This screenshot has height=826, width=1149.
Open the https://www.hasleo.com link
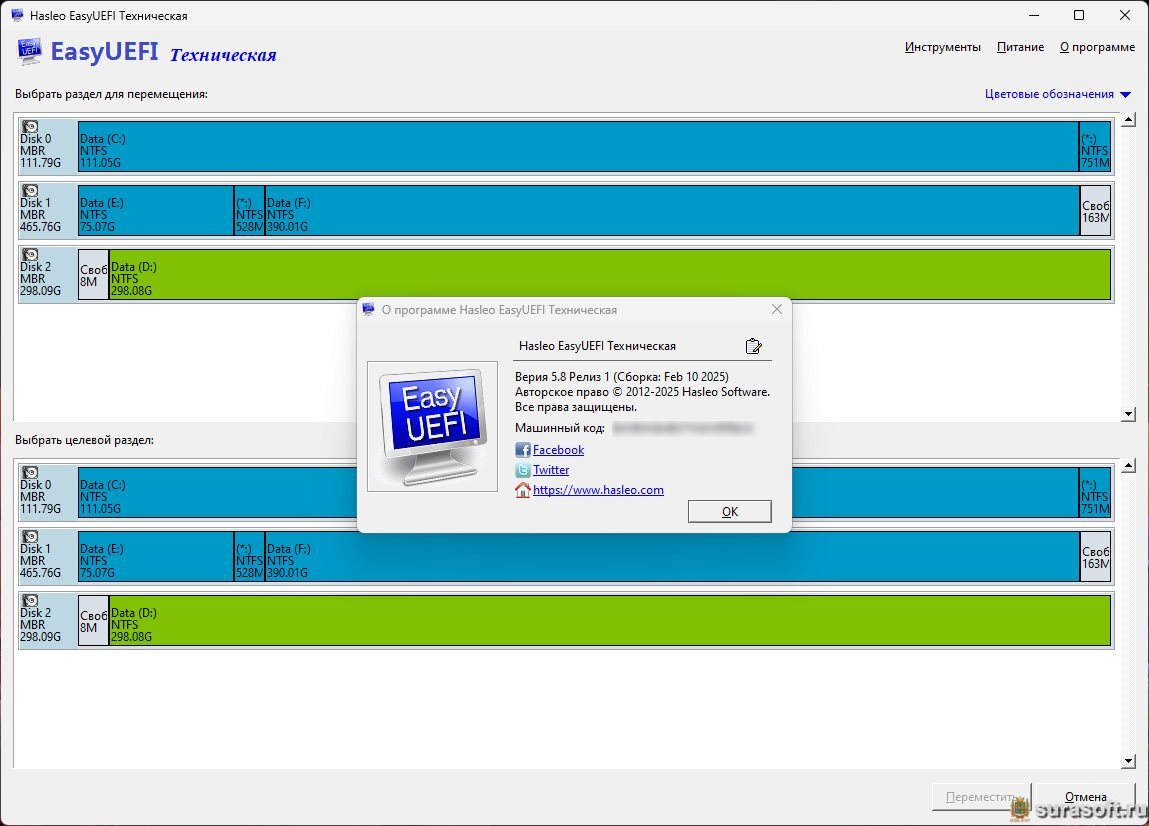pos(598,490)
